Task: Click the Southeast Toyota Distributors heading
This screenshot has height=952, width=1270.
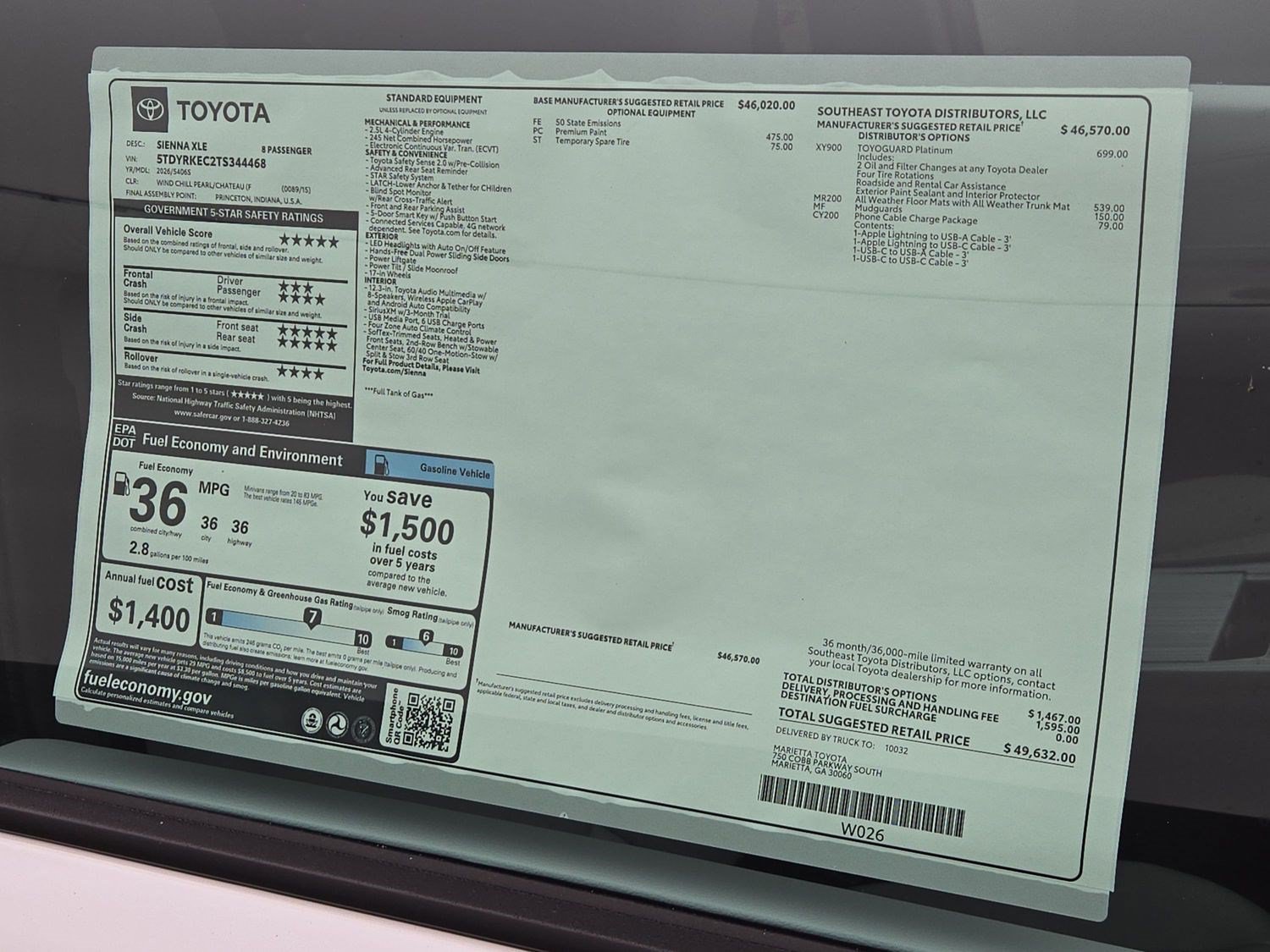Action: point(931,113)
